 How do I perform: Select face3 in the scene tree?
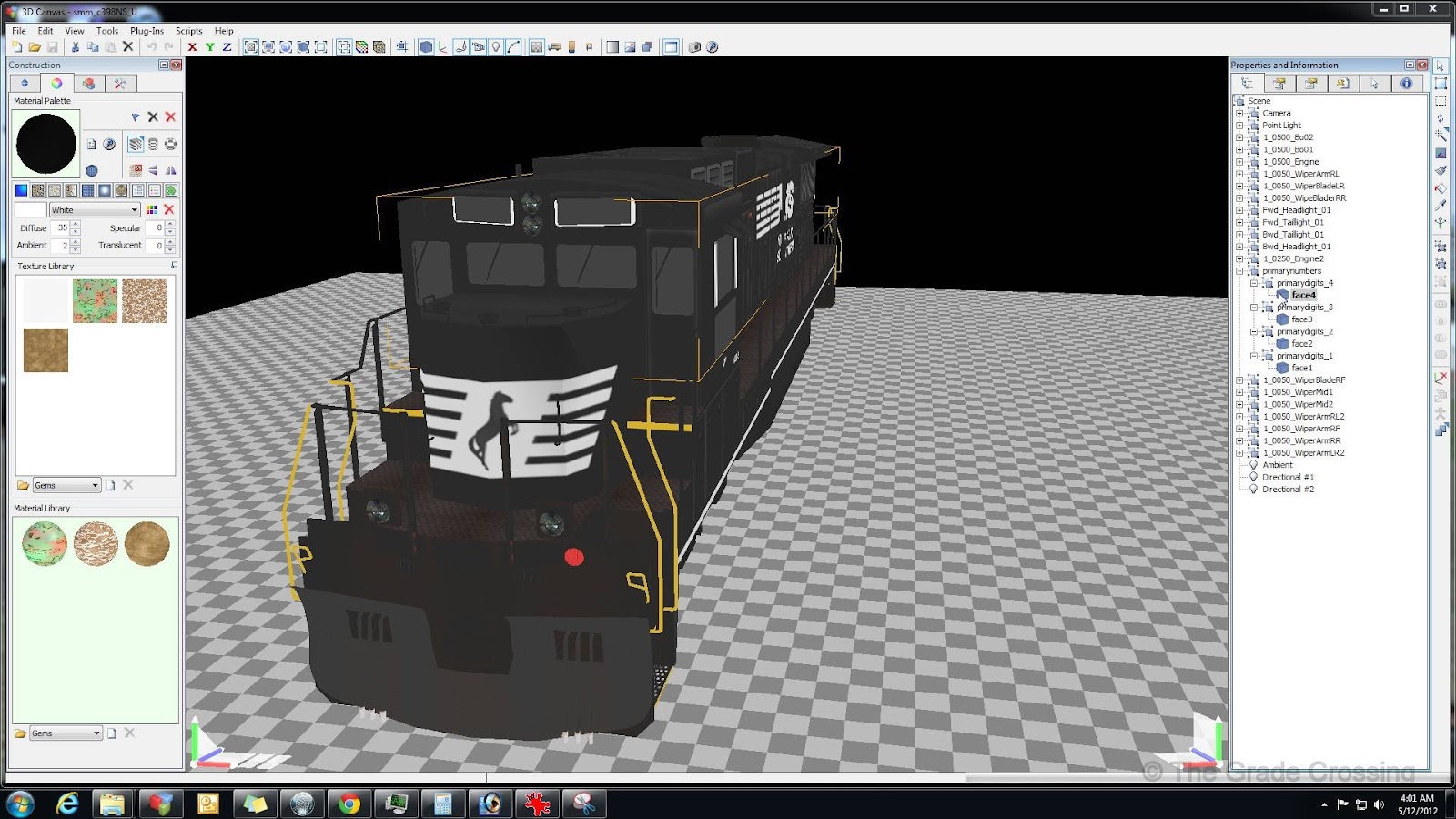point(1302,319)
